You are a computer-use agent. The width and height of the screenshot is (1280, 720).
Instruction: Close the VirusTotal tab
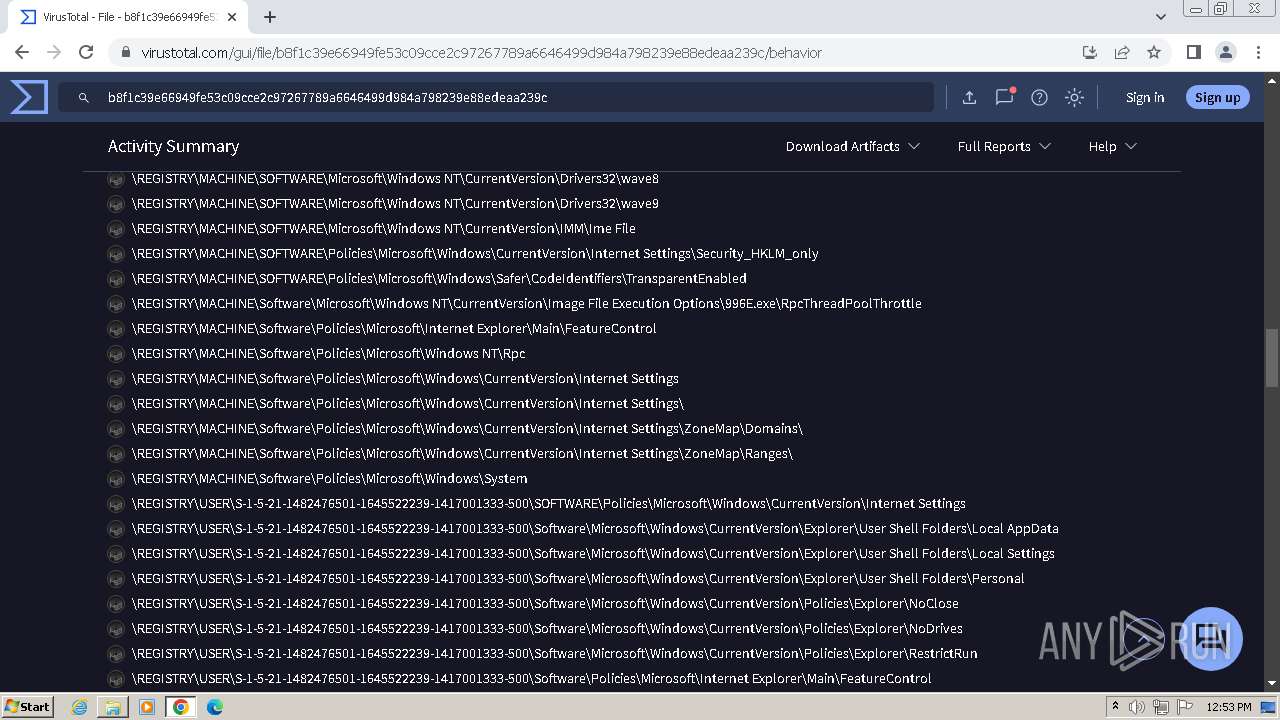tap(233, 17)
